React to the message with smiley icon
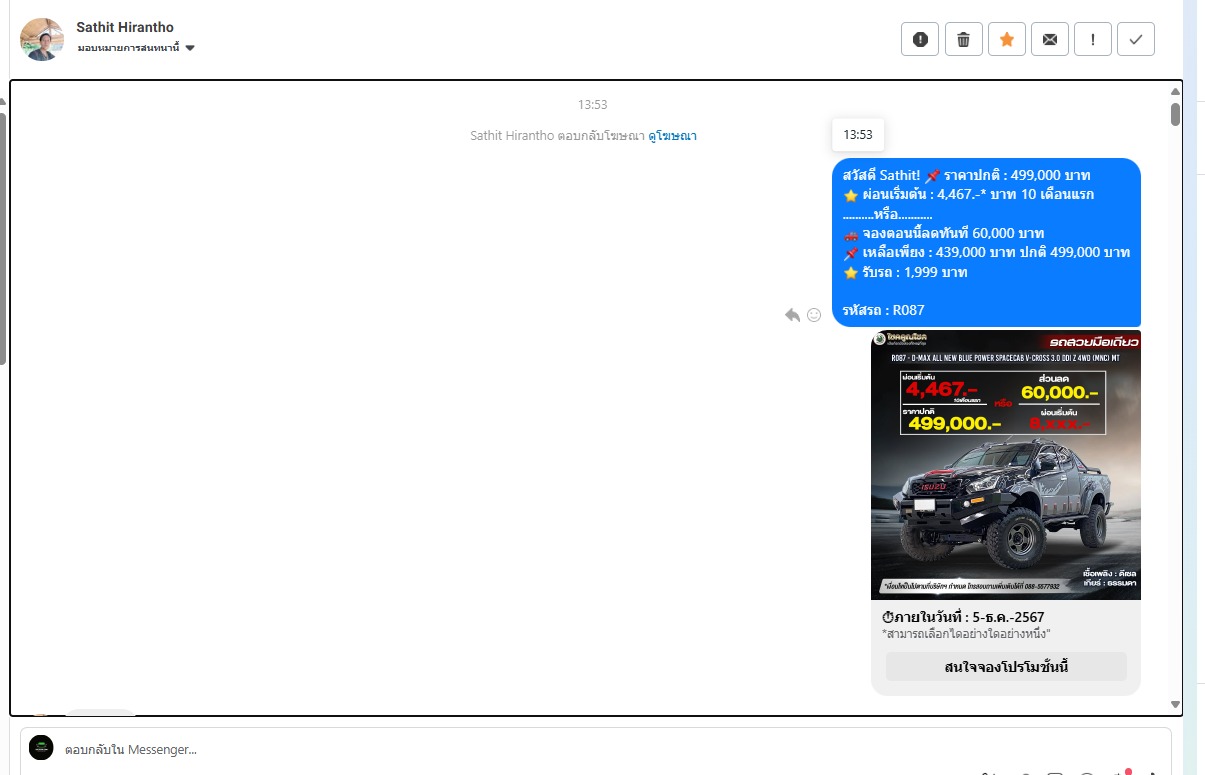 click(x=814, y=315)
